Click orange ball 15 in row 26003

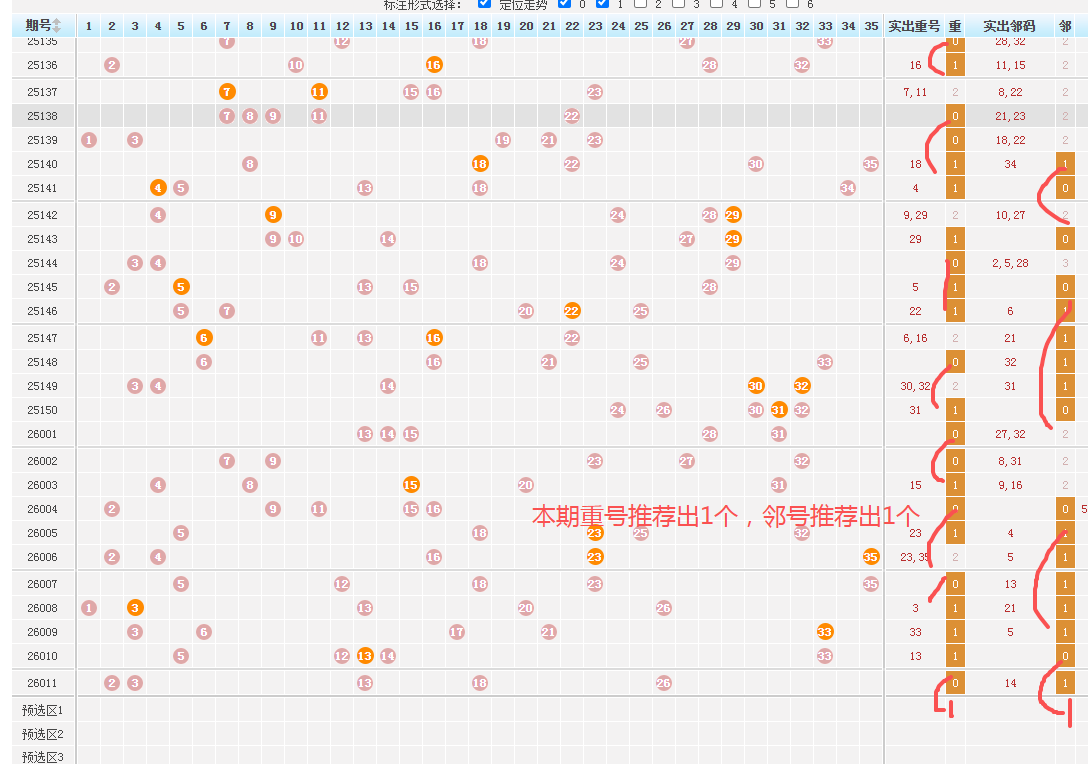[x=411, y=485]
